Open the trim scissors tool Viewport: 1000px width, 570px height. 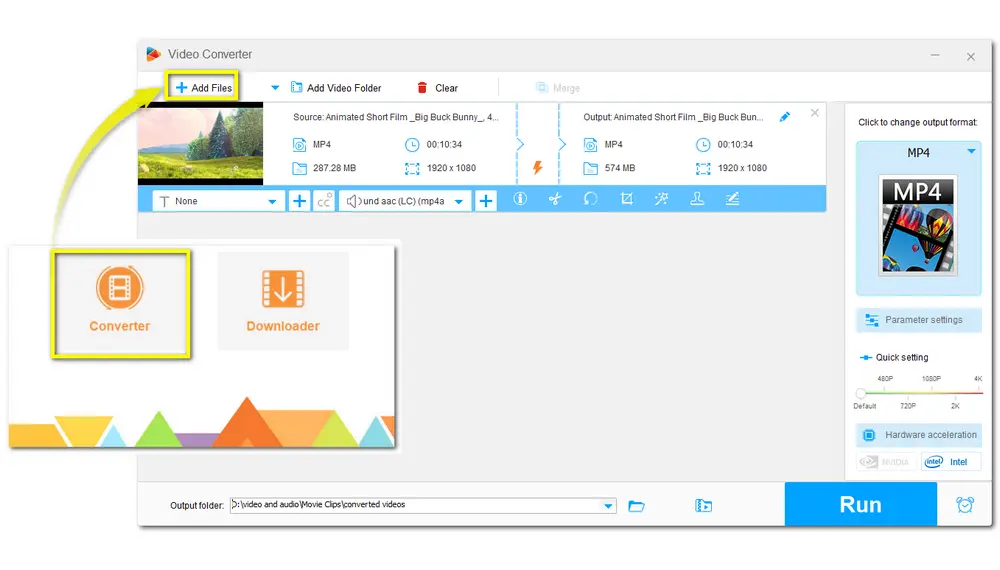(x=555, y=199)
